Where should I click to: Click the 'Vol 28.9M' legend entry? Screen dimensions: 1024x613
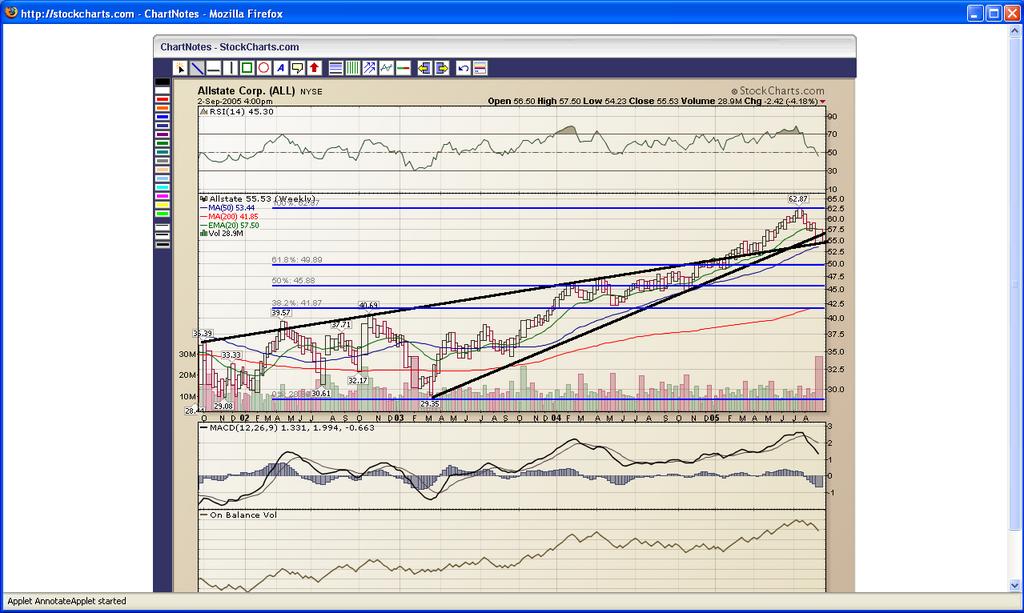pyautogui.click(x=222, y=233)
